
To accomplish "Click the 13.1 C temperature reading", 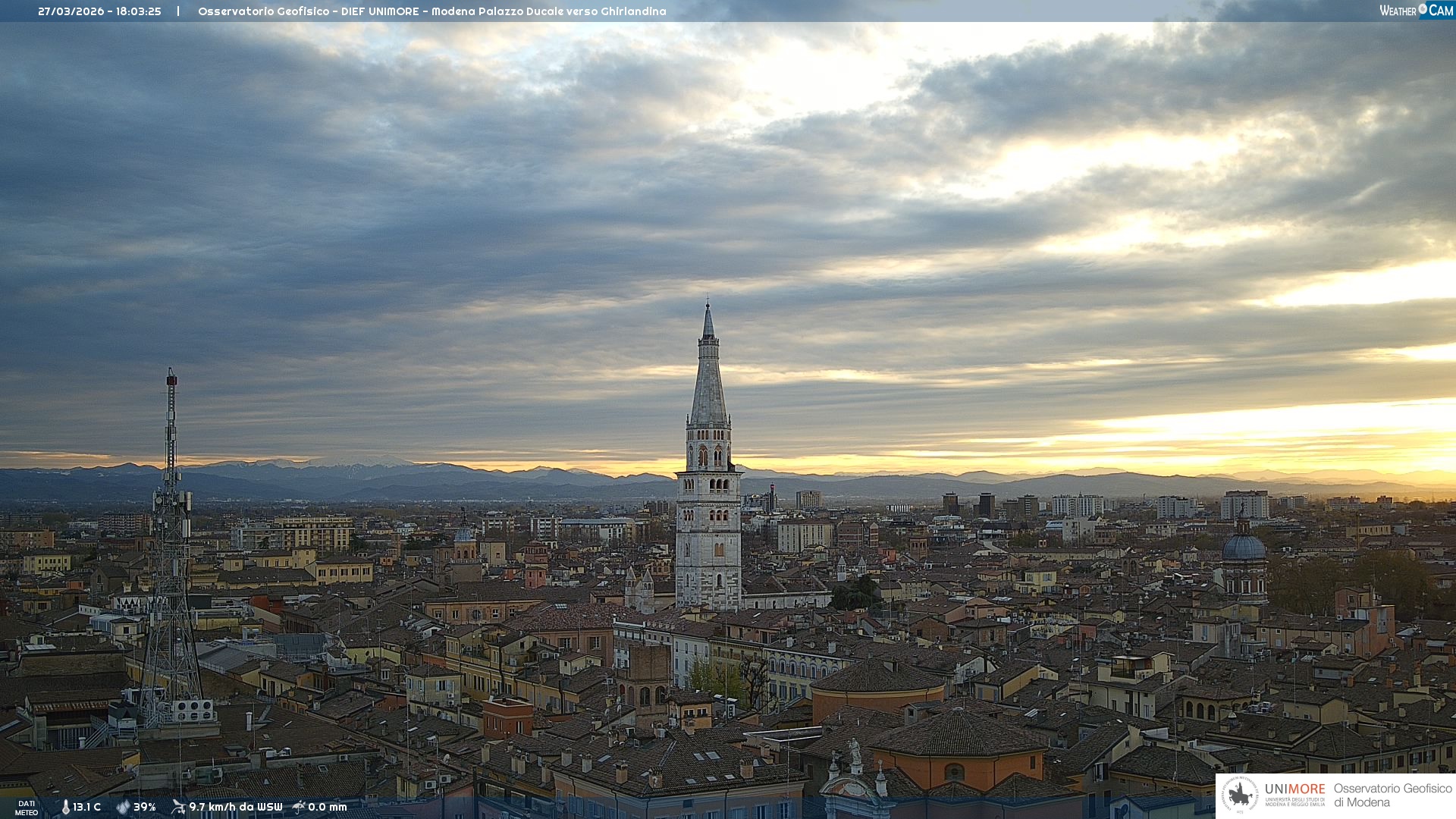I will 87,807.
